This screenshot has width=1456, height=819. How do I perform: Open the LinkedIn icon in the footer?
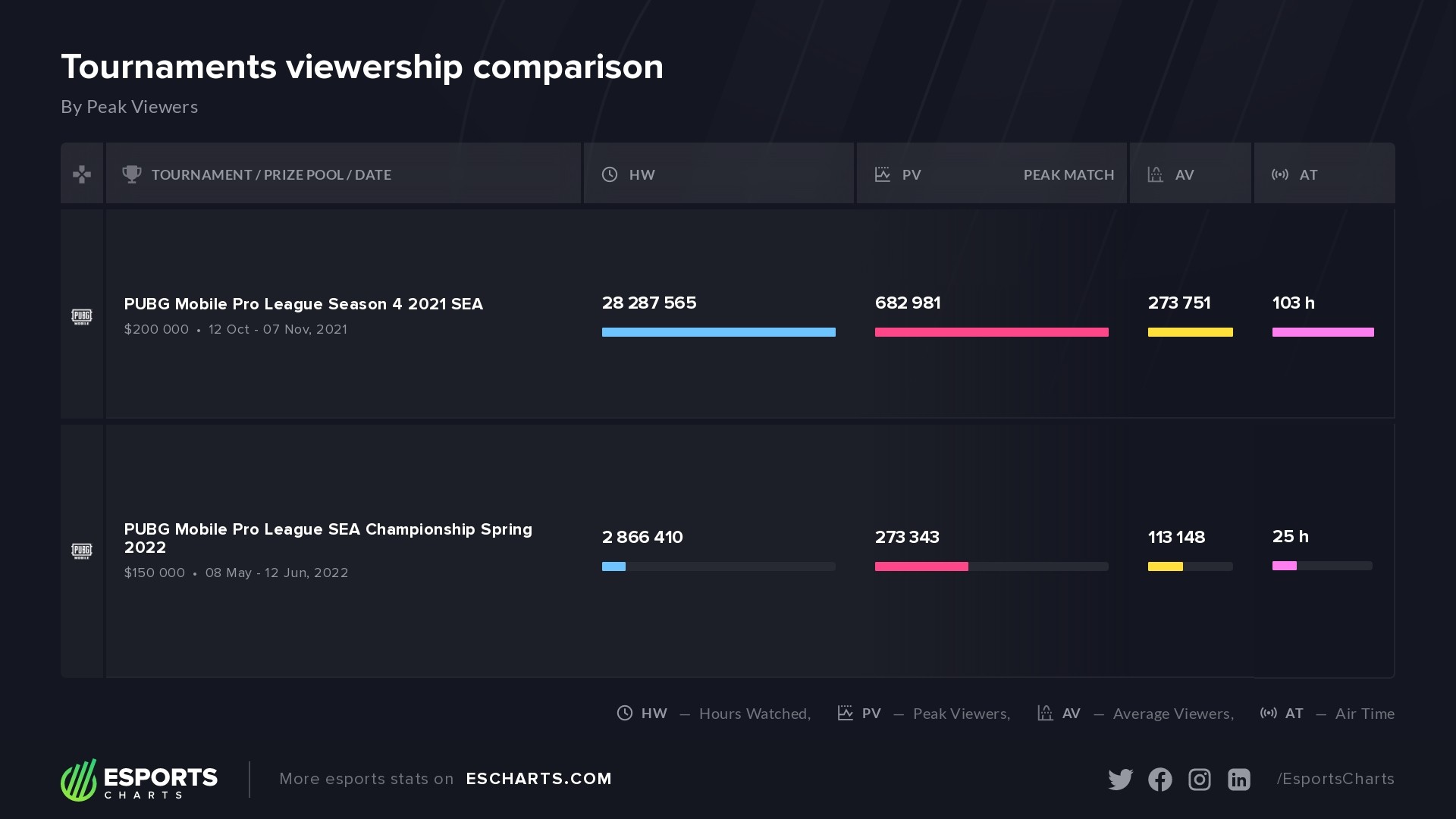1238,779
